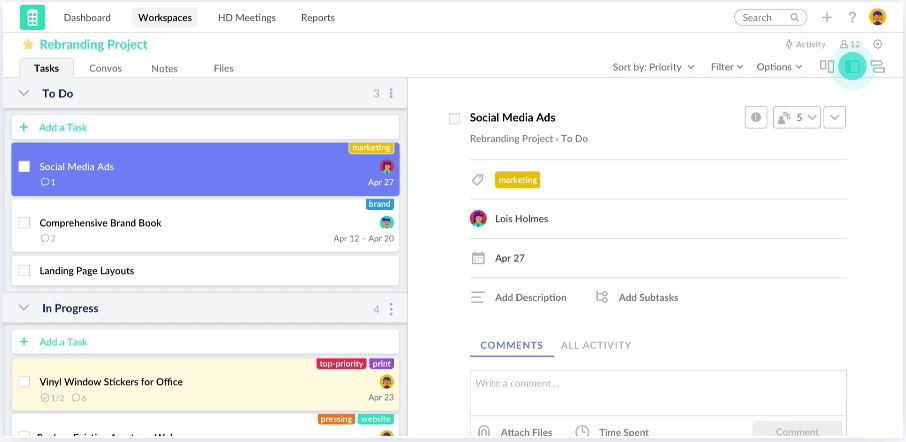The width and height of the screenshot is (906, 442).
Task: Click the task priority alert icon
Action: pos(756,117)
